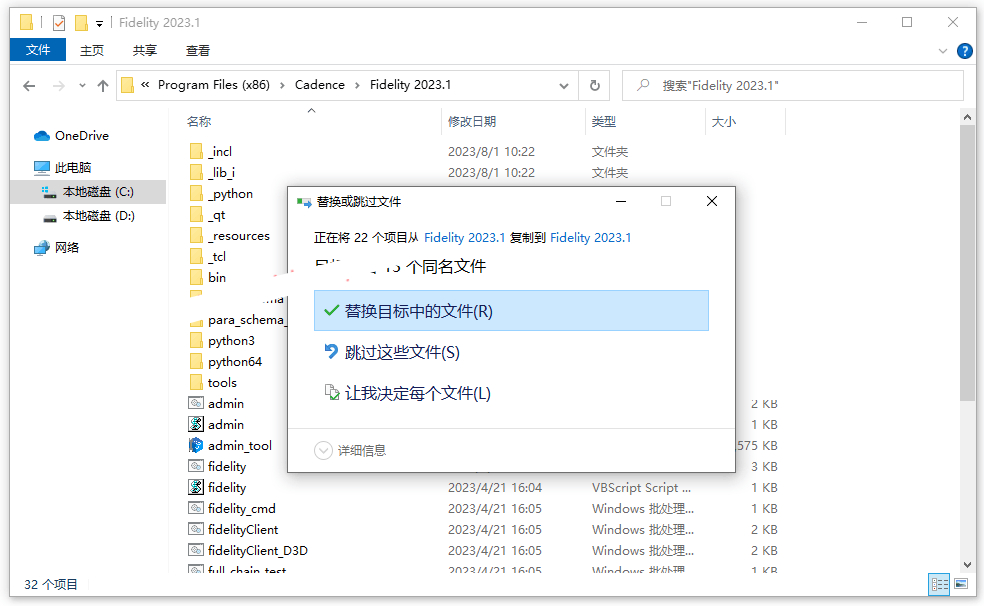Click the tools folder icon
Screen dimensions: 984x606
196,383
